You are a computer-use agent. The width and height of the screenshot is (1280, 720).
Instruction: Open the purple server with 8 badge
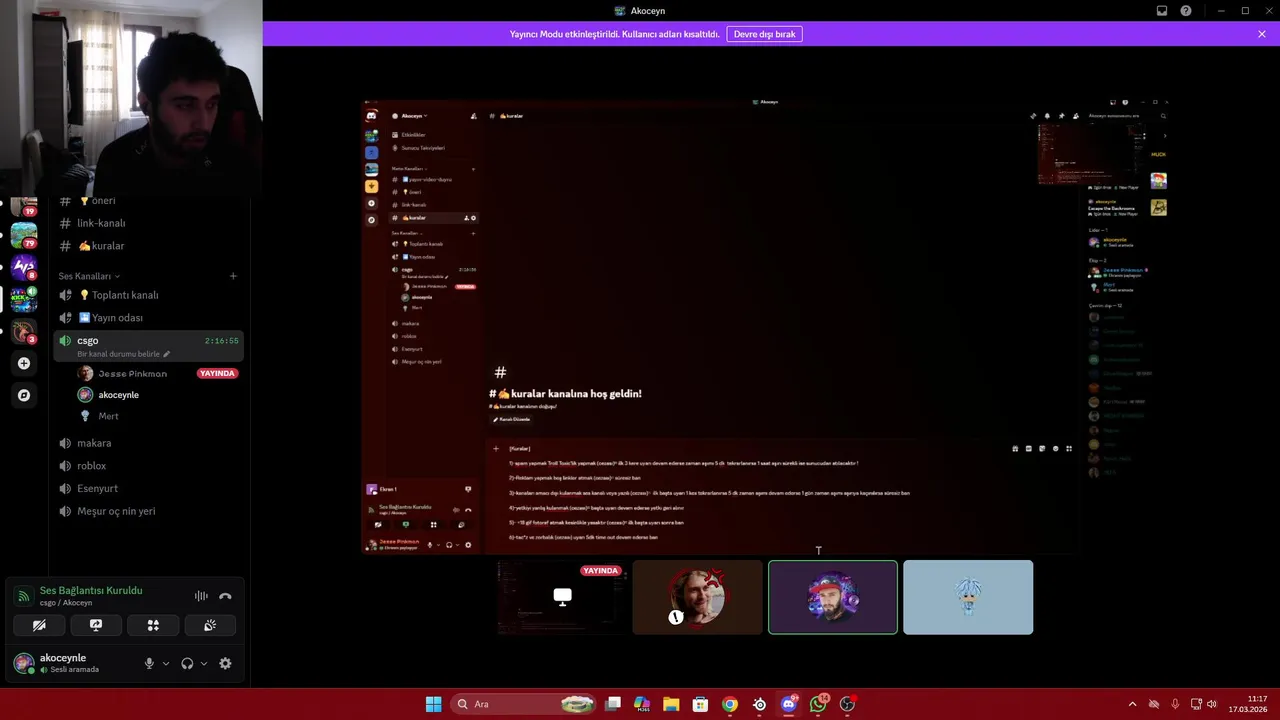coord(24,267)
